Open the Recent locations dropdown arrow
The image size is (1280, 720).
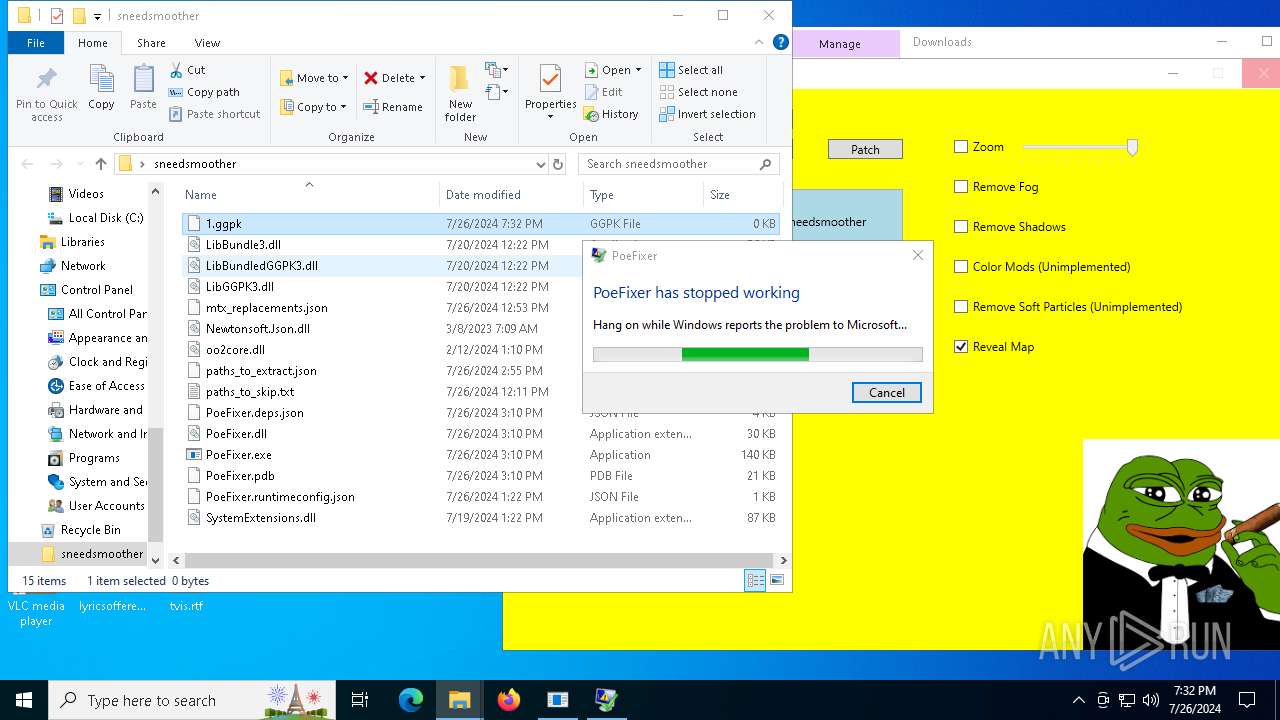pos(80,164)
